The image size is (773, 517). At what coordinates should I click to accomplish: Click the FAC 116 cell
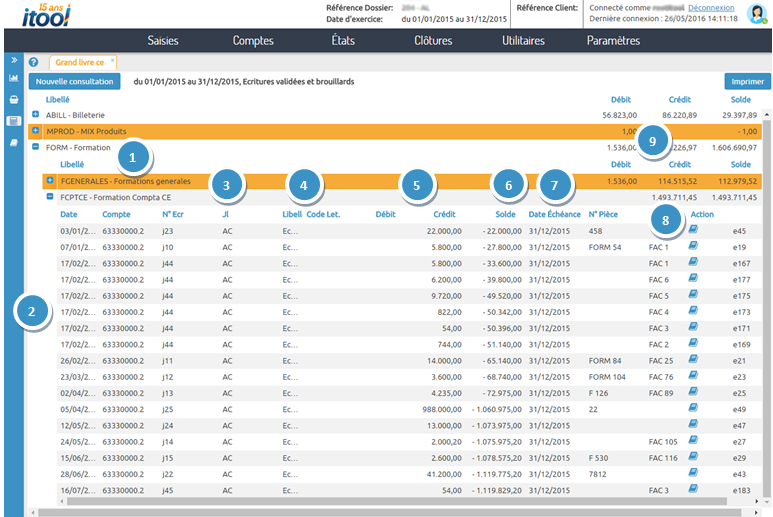(x=663, y=458)
